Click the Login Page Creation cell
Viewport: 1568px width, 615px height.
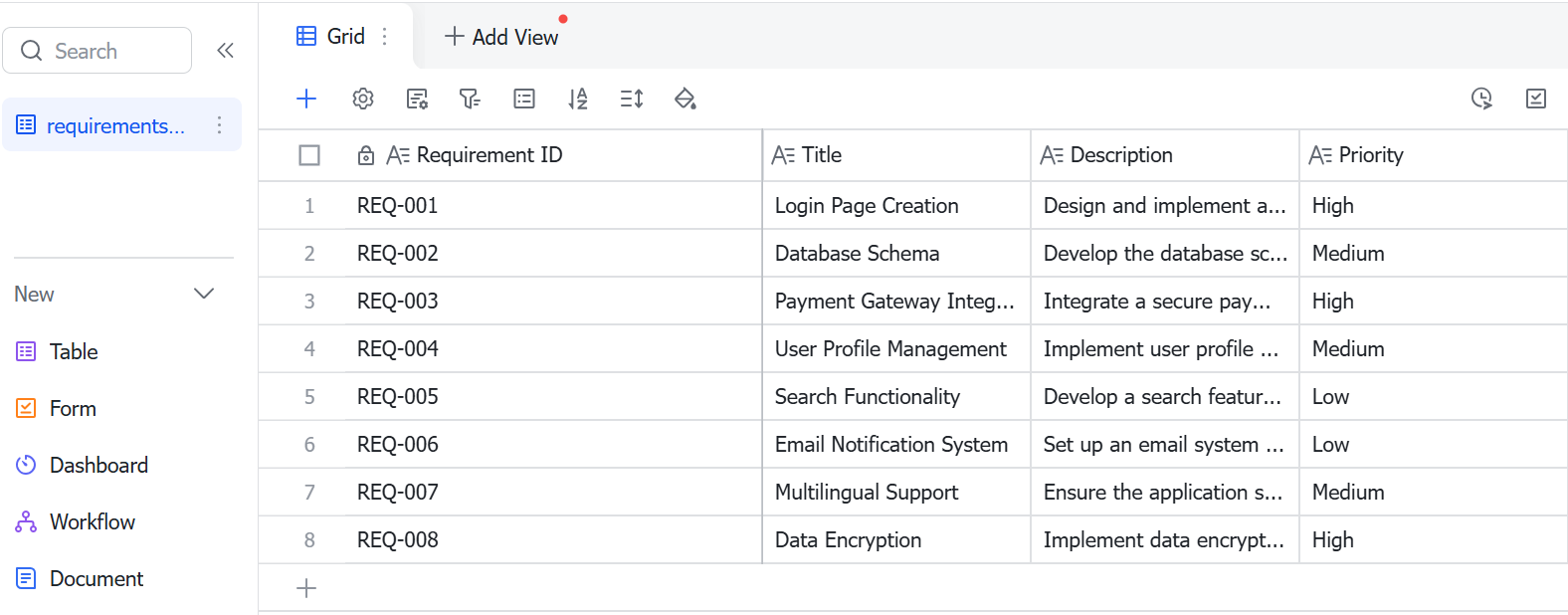[x=896, y=205]
